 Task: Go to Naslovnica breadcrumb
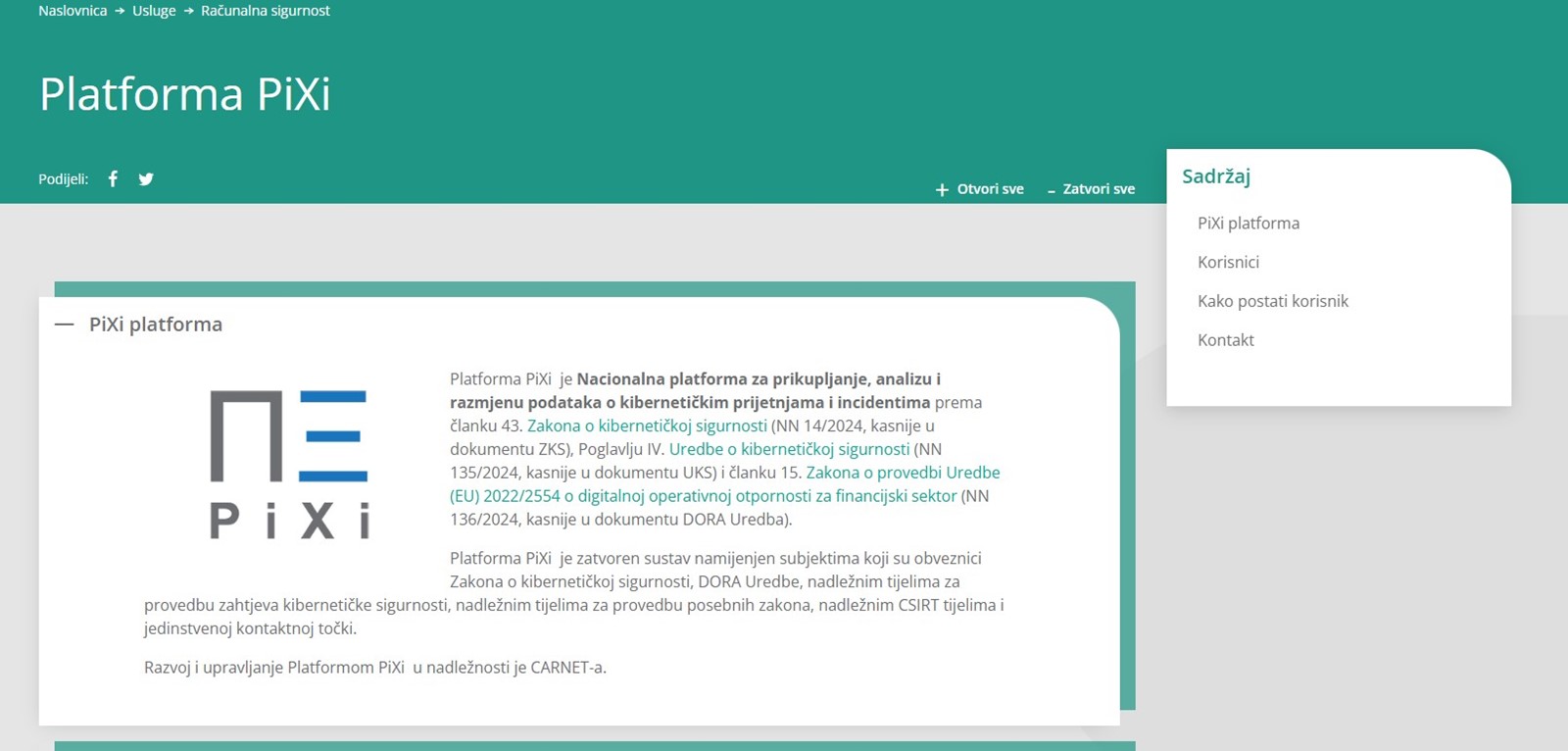click(73, 11)
